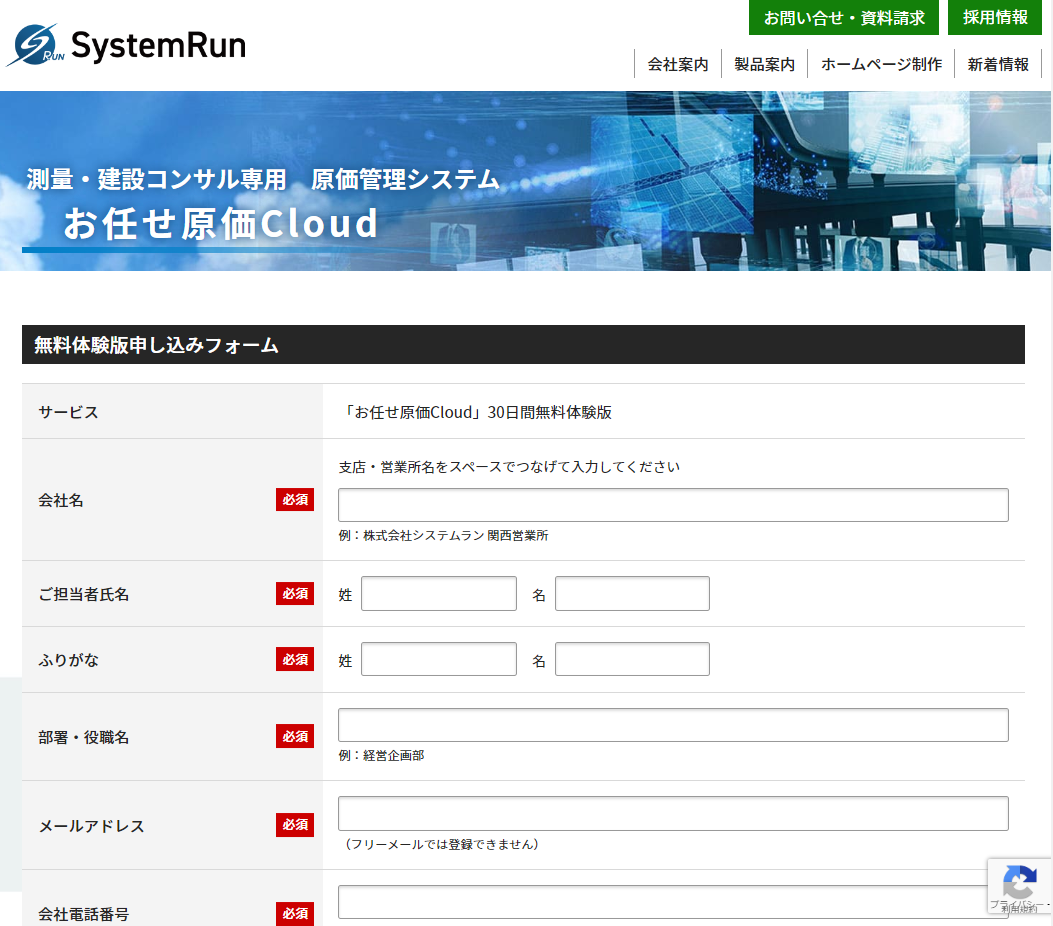
Task: Click the サービス row label
Action: (68, 412)
